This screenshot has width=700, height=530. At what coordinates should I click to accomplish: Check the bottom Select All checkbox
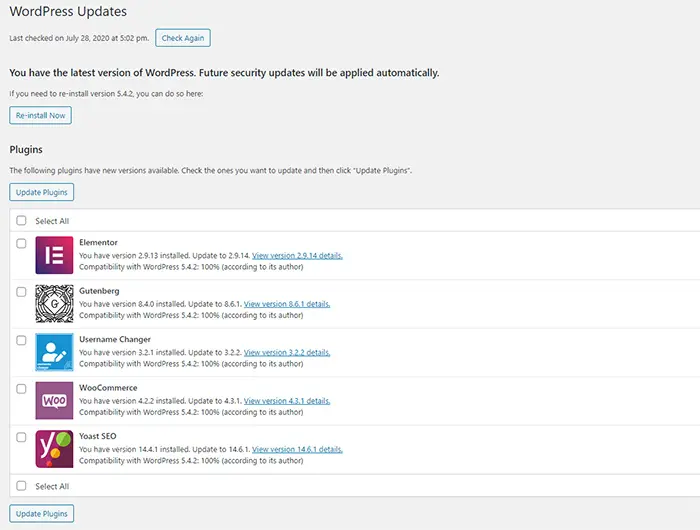point(21,486)
